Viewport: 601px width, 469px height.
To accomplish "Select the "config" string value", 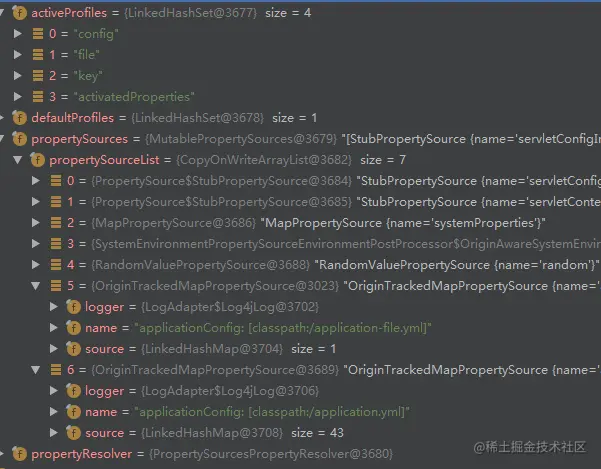I will pos(95,34).
